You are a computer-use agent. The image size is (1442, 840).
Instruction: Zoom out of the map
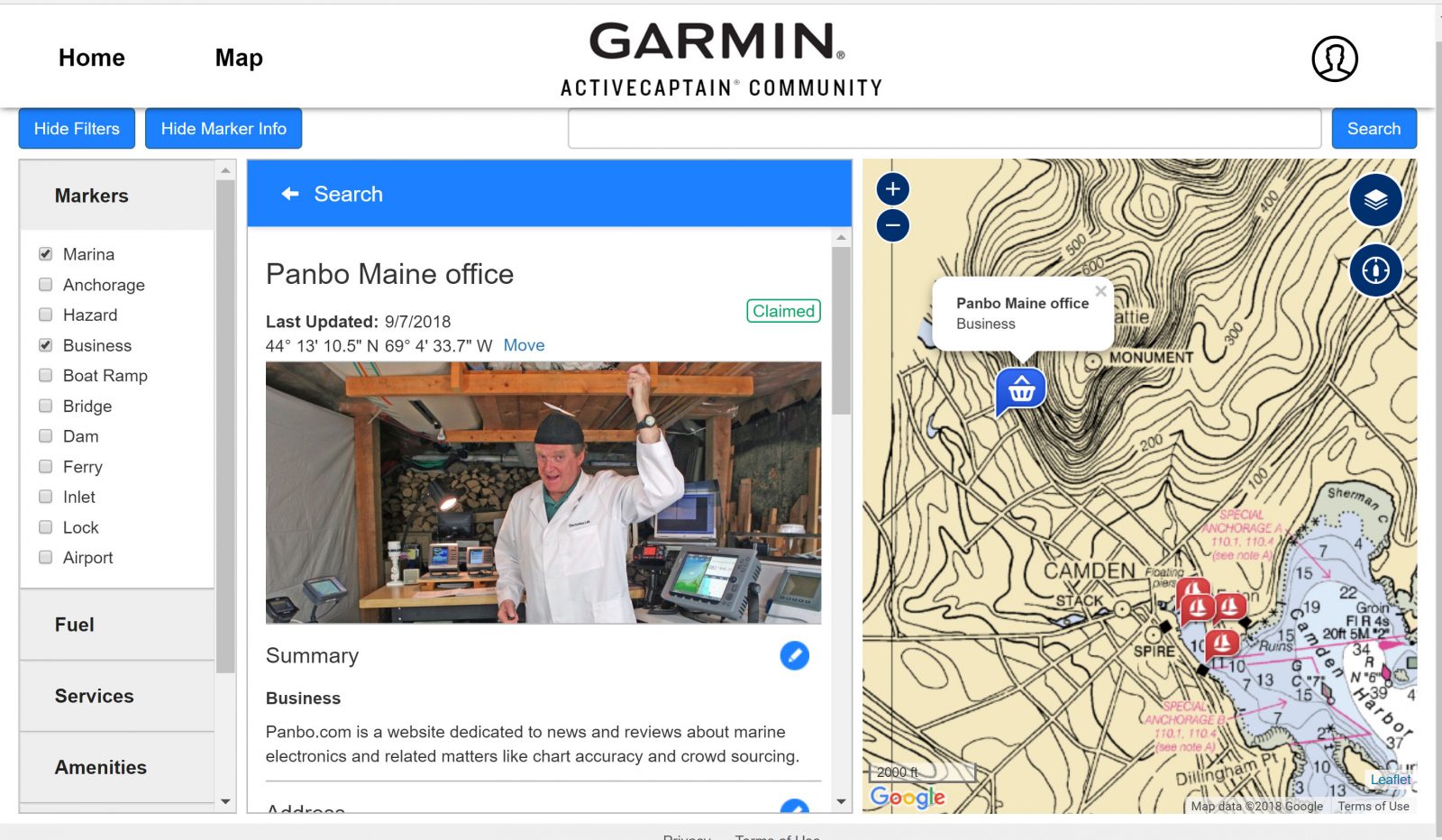[x=890, y=224]
